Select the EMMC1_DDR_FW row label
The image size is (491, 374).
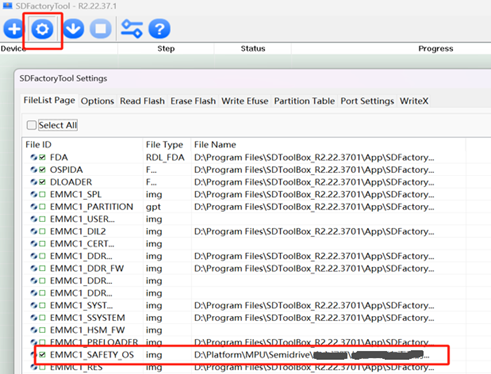click(x=87, y=268)
